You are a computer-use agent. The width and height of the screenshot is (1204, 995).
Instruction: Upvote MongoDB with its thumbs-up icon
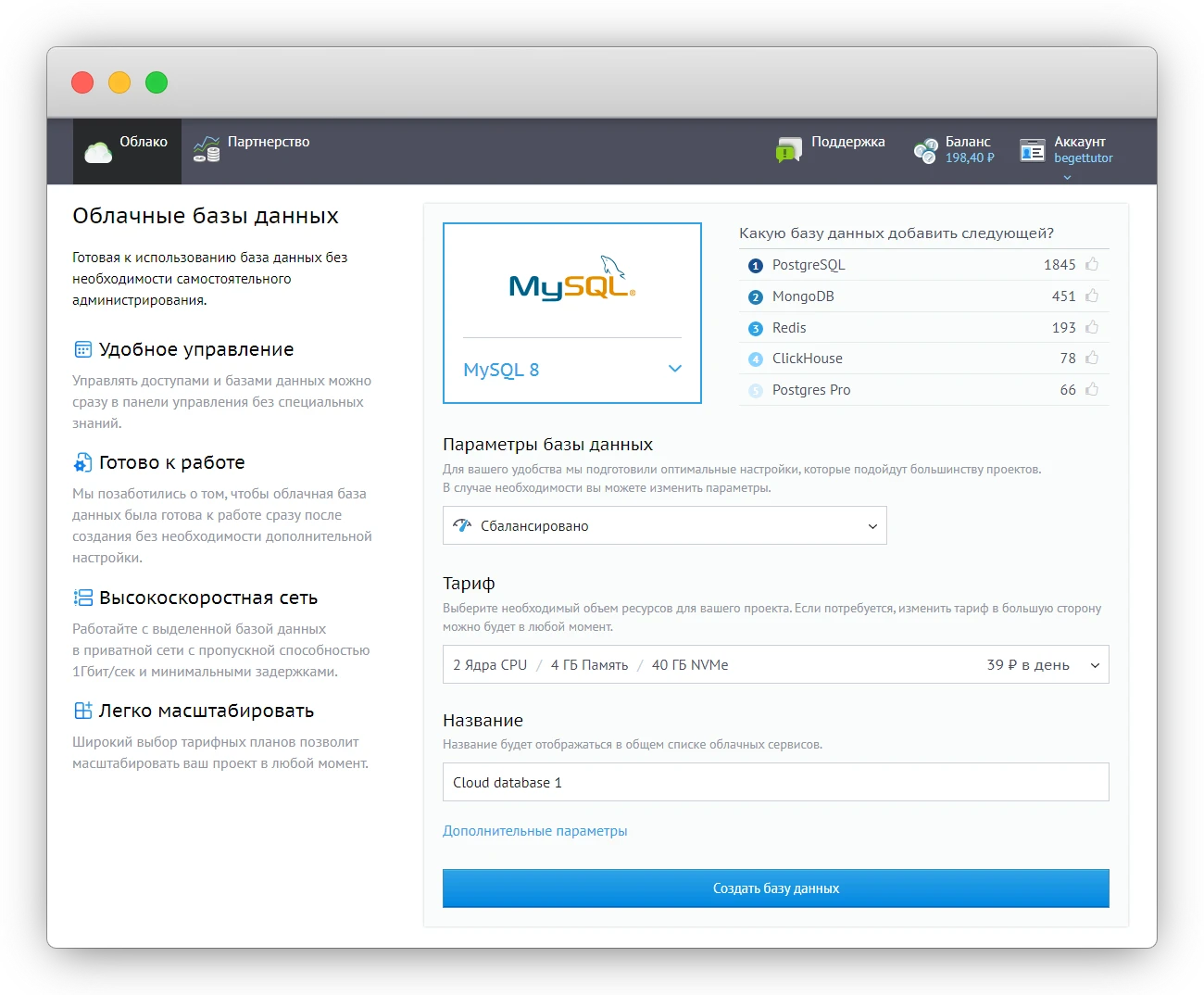click(x=1092, y=296)
